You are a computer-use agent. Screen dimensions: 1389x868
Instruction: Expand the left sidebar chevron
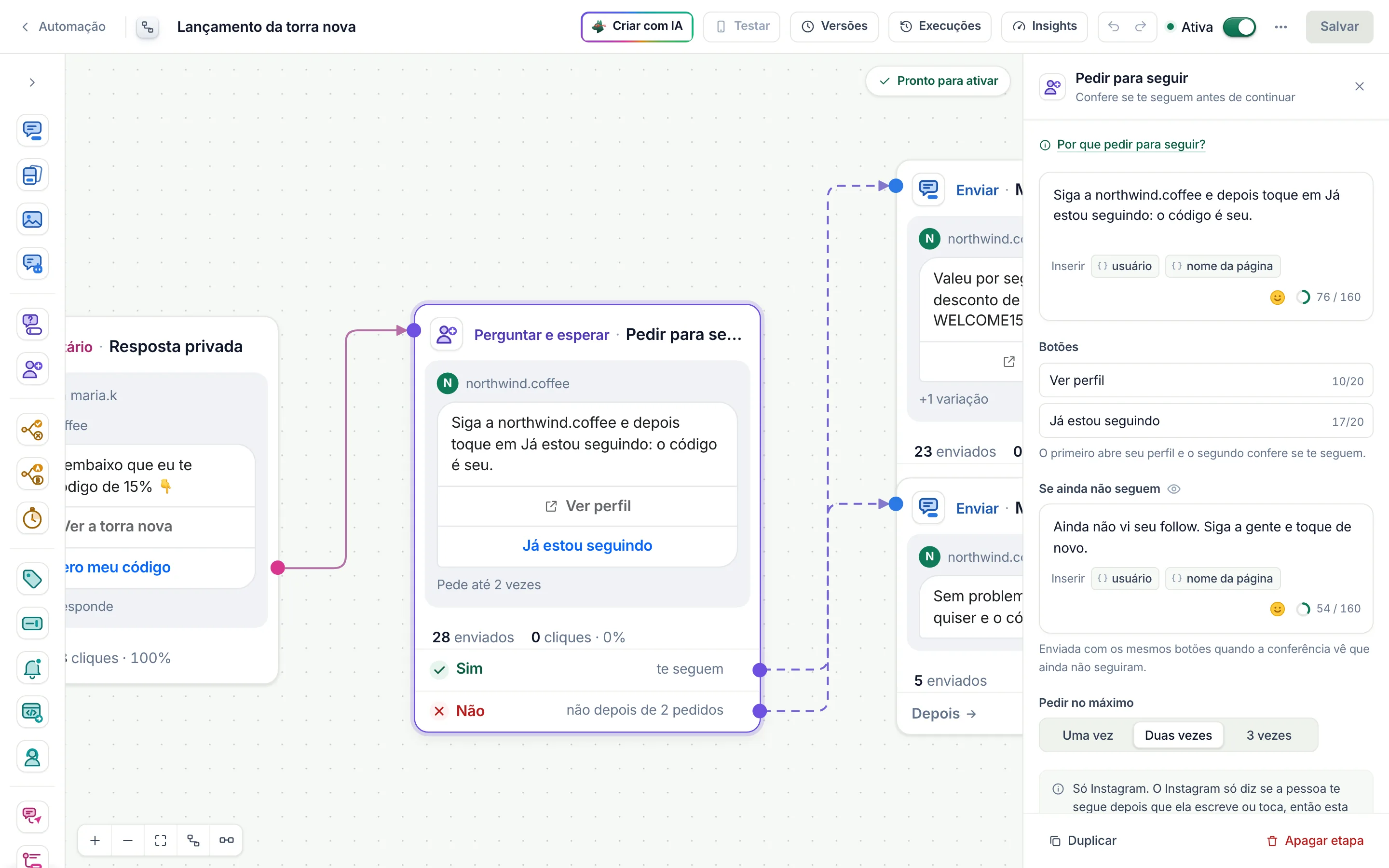tap(32, 82)
